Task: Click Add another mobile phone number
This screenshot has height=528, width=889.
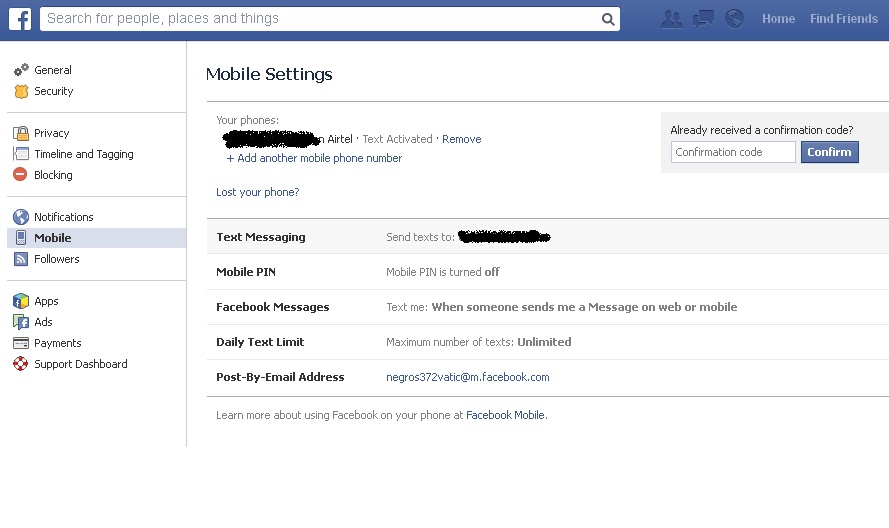Action: tap(314, 158)
